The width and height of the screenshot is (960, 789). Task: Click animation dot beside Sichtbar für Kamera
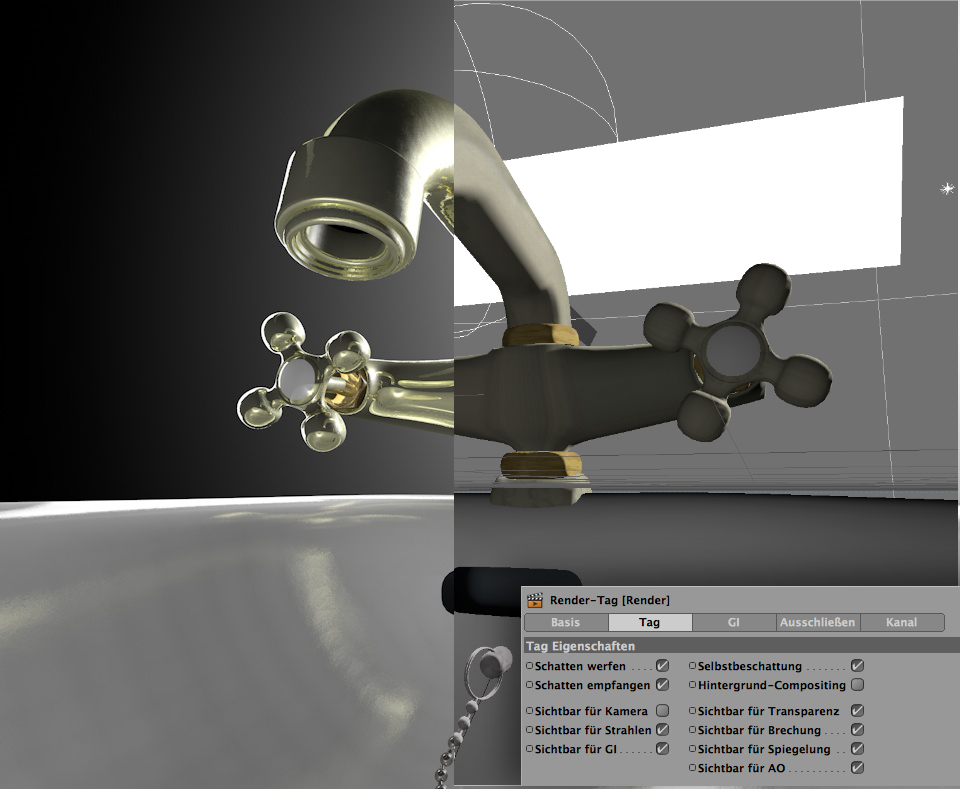click(530, 711)
